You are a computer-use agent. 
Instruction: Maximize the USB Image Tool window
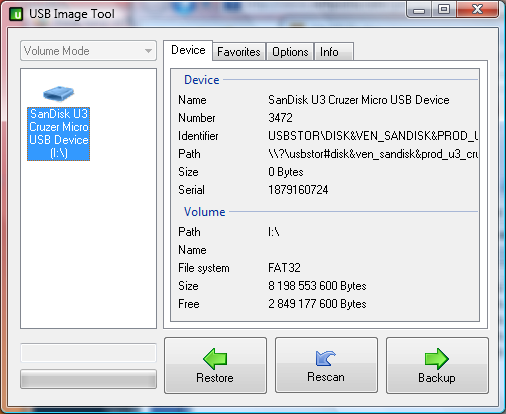(444, 10)
